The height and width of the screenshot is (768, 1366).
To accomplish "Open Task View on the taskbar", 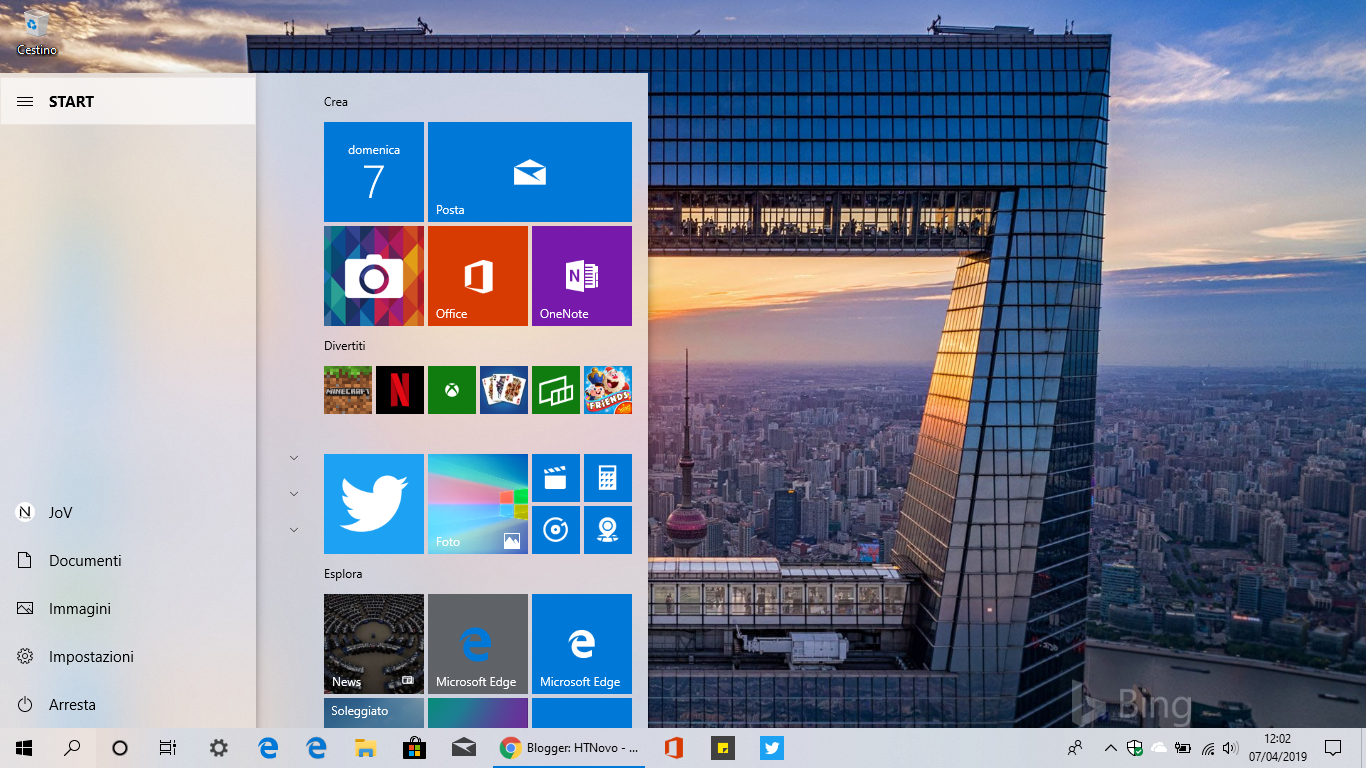I will pos(168,748).
